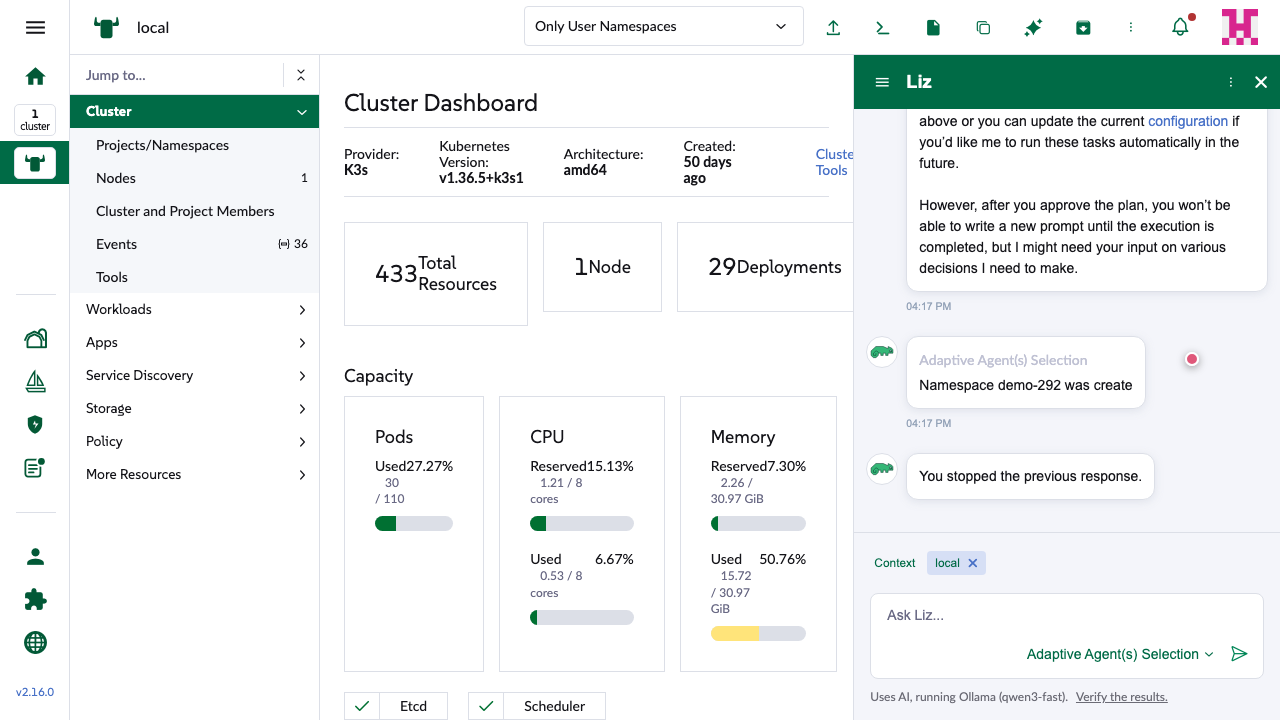The width and height of the screenshot is (1280, 720).
Task: Select Projects/Namespaces in the sidebar
Action: click(x=195, y=145)
